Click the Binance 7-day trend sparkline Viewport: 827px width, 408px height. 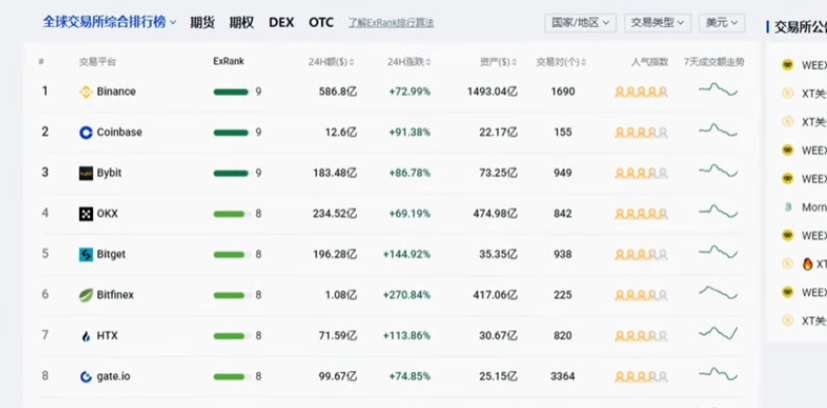[718, 90]
